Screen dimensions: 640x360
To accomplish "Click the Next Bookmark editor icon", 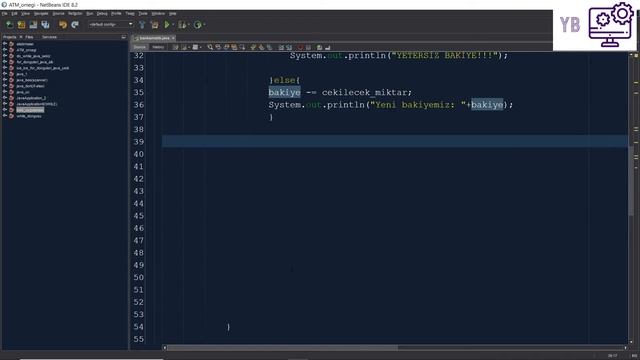I will (x=261, y=47).
